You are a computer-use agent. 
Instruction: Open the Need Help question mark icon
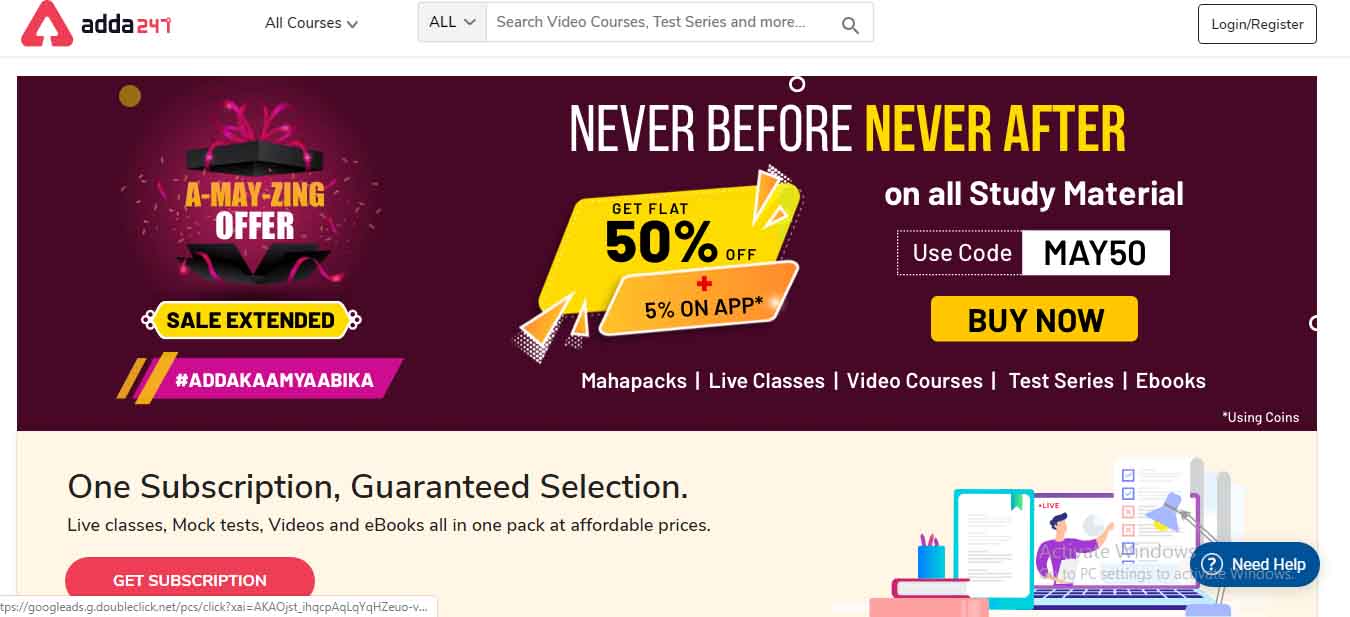1213,564
